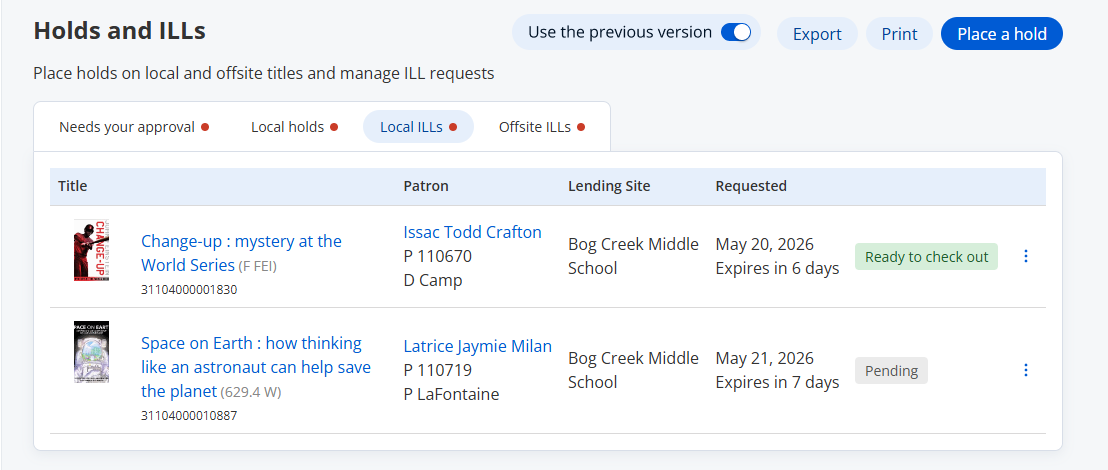
Task: Open Space on Earth title link
Action: pyautogui.click(x=256, y=367)
